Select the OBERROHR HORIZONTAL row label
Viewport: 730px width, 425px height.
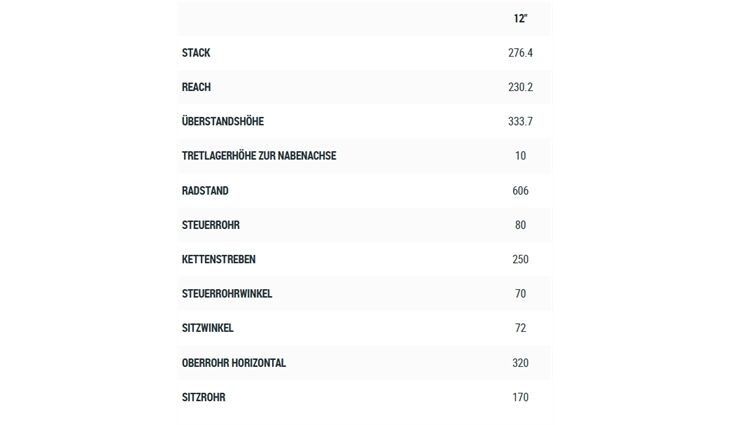(234, 363)
